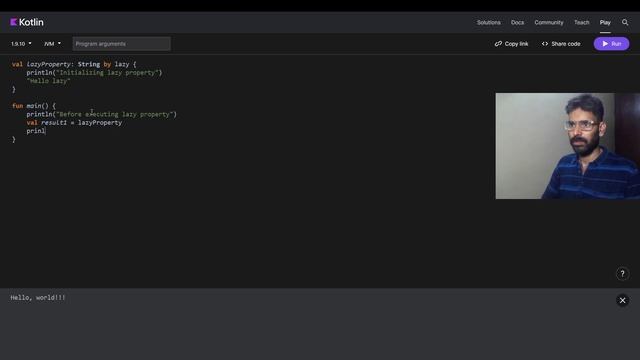The width and height of the screenshot is (640, 360).
Task: Open the help question mark button
Action: click(622, 273)
